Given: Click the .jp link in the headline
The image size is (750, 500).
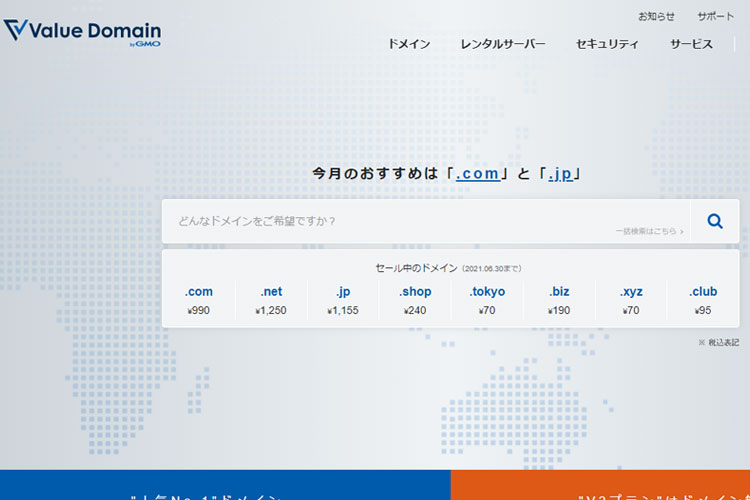Looking at the screenshot, I should pyautogui.click(x=560, y=173).
